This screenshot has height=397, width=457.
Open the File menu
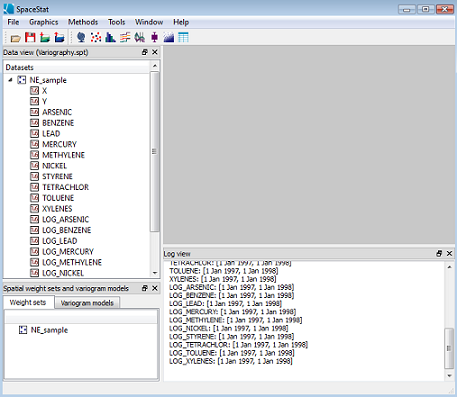13,22
